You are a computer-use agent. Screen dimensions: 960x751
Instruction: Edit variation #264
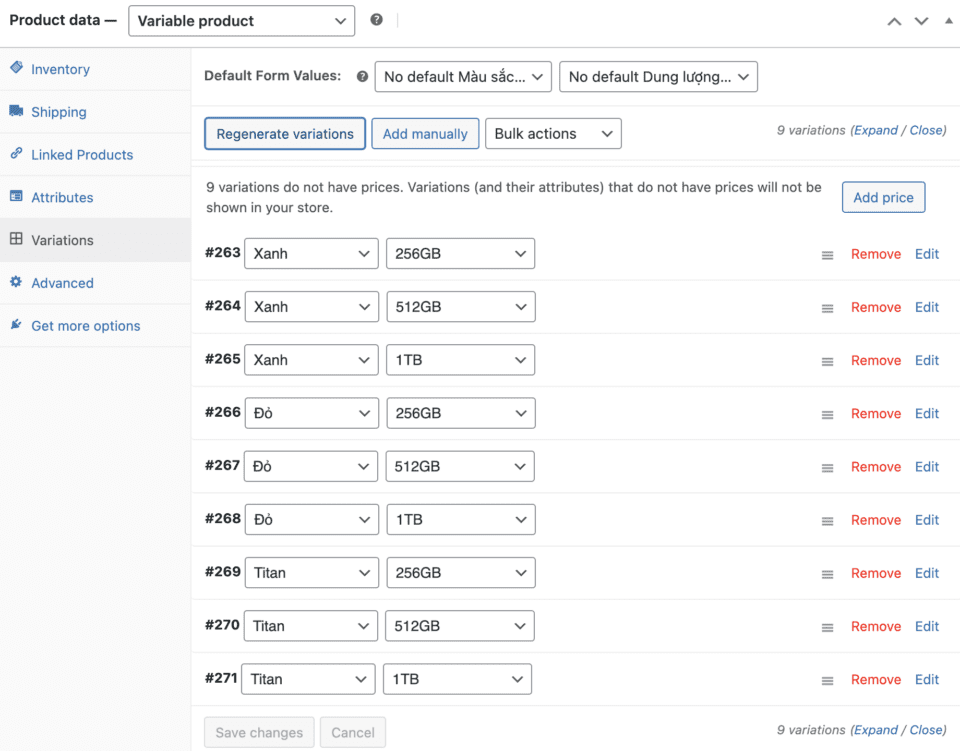point(927,307)
